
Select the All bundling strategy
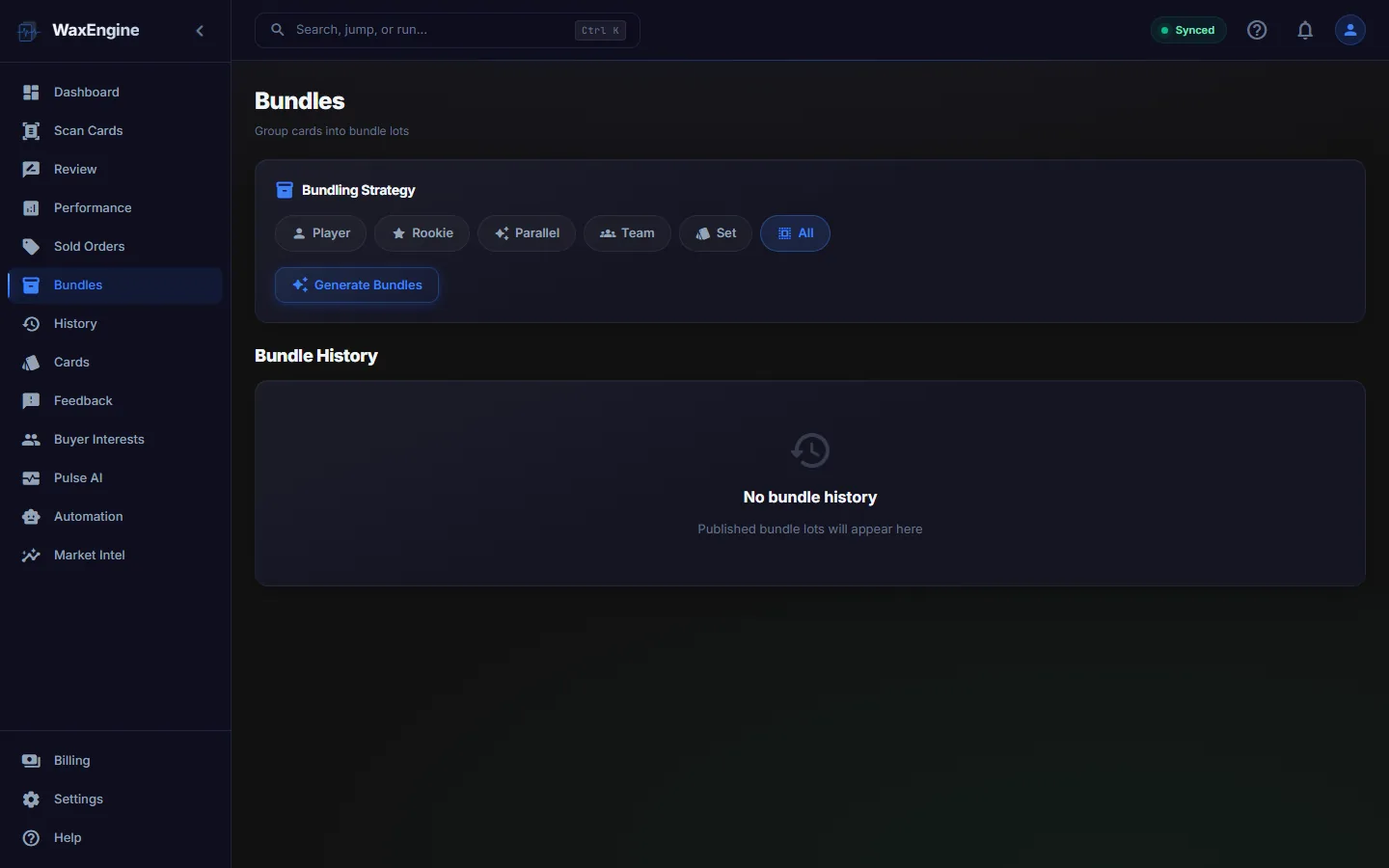coord(795,233)
